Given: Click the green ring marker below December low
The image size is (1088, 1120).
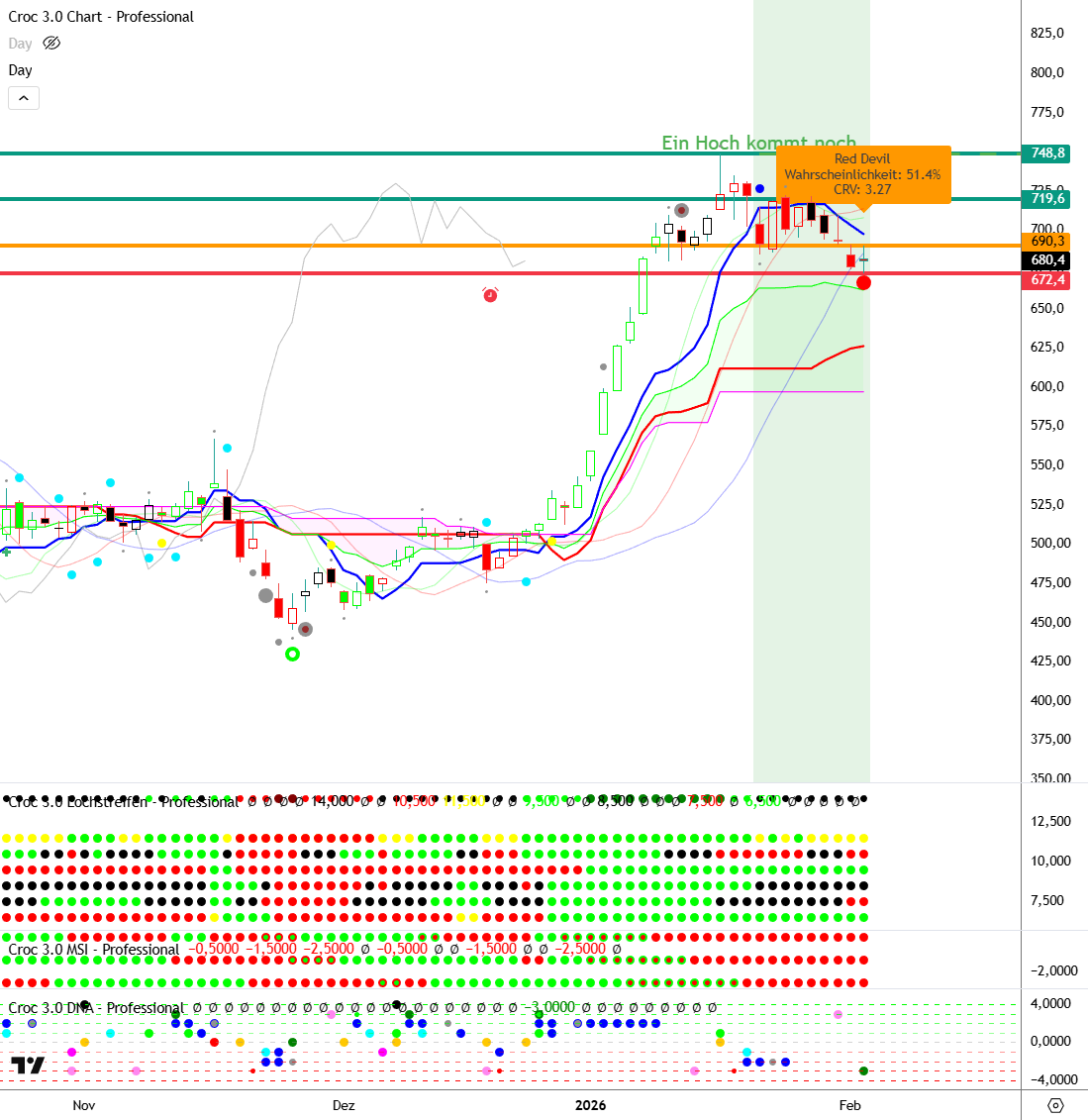Looking at the screenshot, I should tap(292, 654).
